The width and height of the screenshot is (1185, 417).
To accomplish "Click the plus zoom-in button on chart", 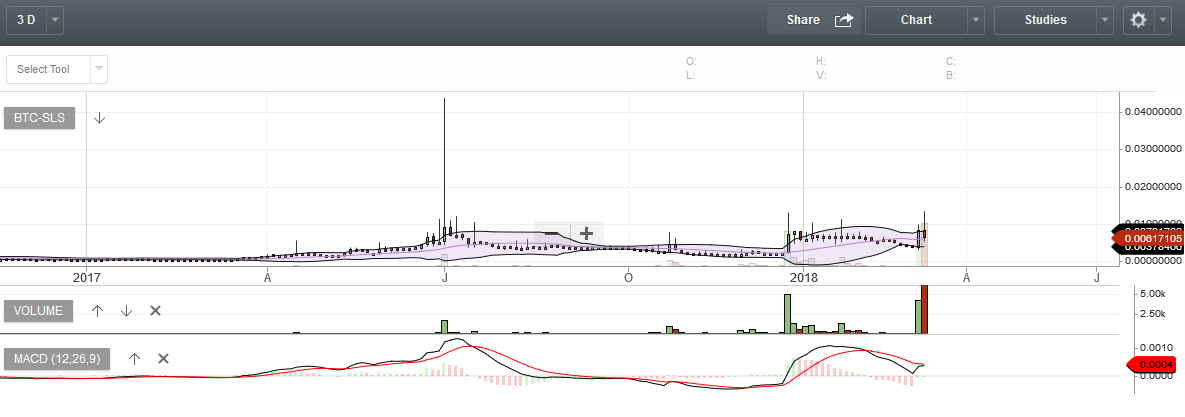I will pos(586,233).
